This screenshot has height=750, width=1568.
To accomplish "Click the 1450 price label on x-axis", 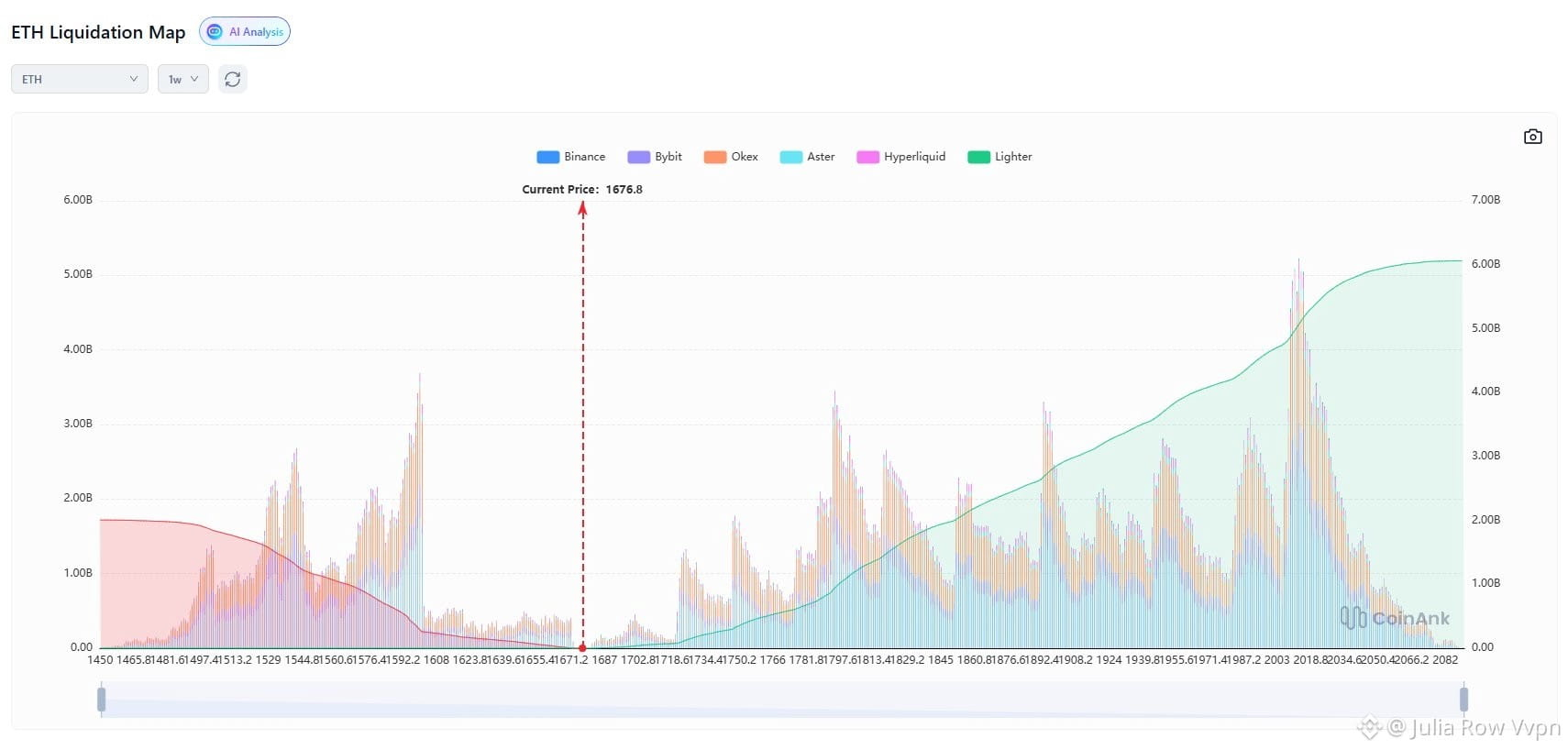I will pos(100,660).
